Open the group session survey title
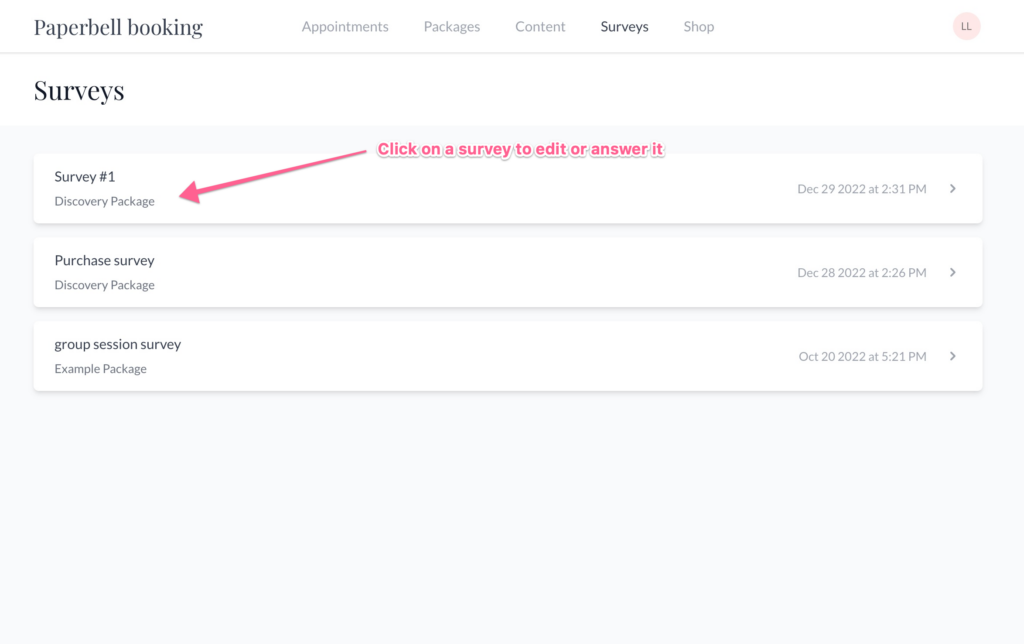1024x644 pixels. [117, 345]
